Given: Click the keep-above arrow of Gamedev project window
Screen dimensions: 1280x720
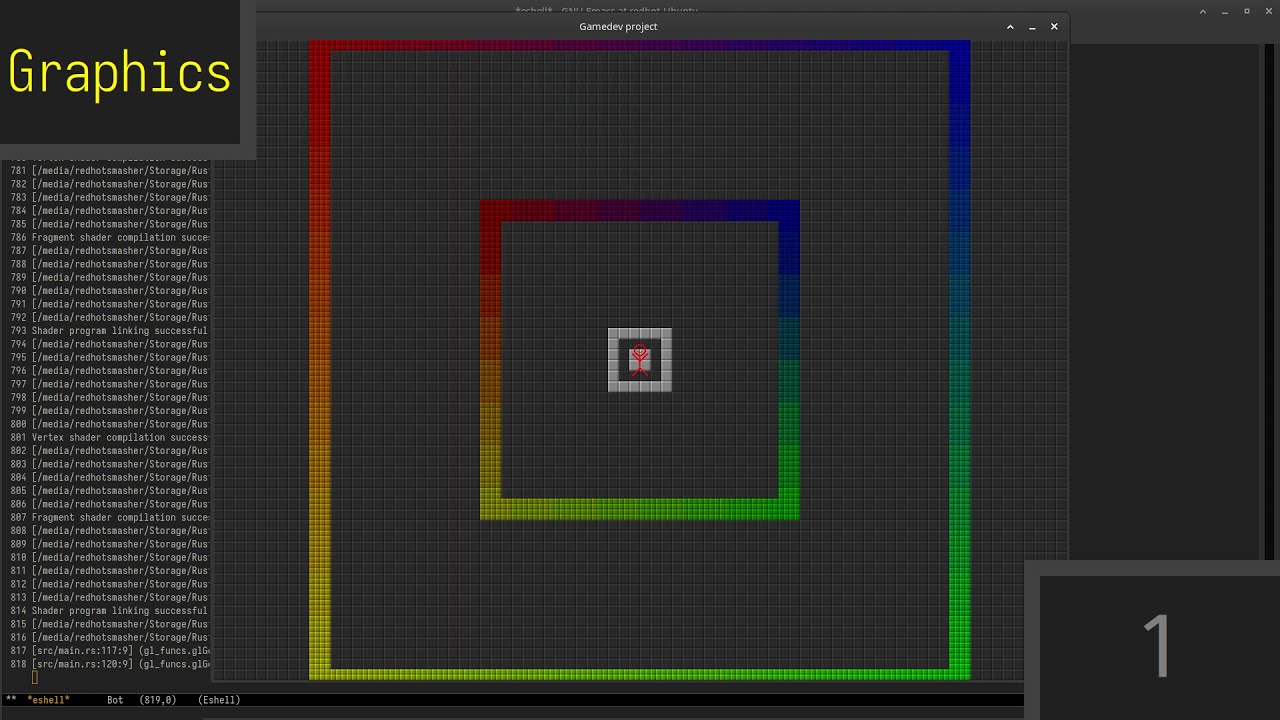Looking at the screenshot, I should click(x=1010, y=27).
